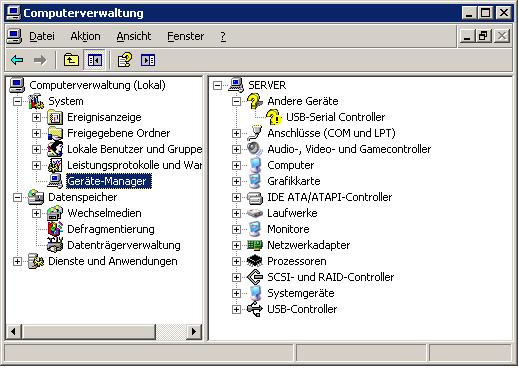Viewport: 518px width, 384px height.
Task: Open the Aktion menu
Action: pos(85,36)
